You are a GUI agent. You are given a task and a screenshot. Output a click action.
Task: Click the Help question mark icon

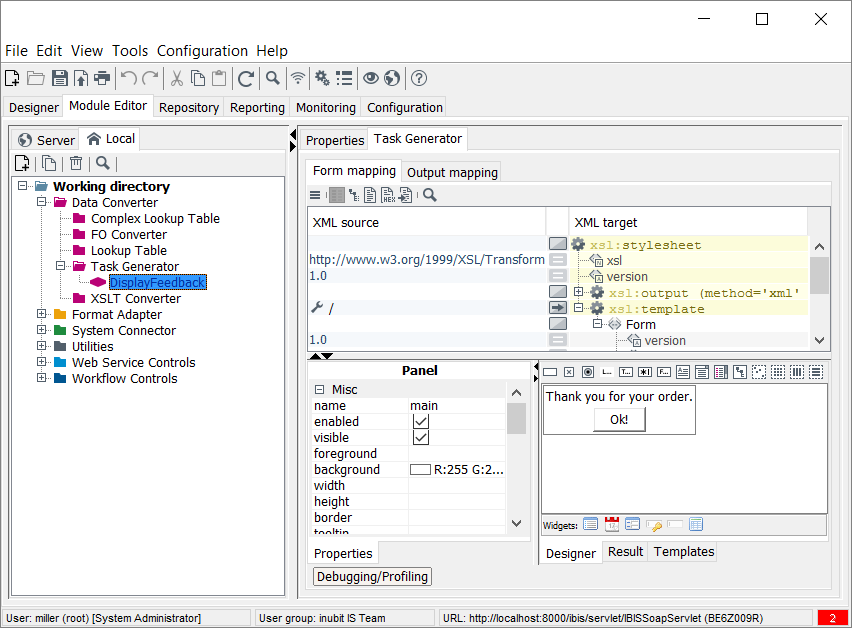pos(419,78)
